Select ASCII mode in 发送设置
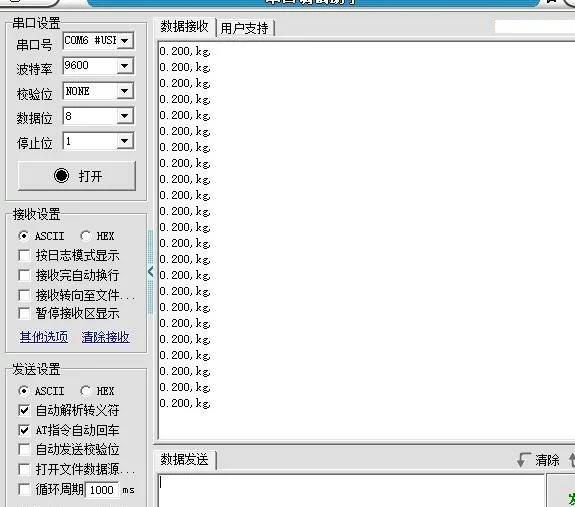The height and width of the screenshot is (507, 575). [x=24, y=391]
